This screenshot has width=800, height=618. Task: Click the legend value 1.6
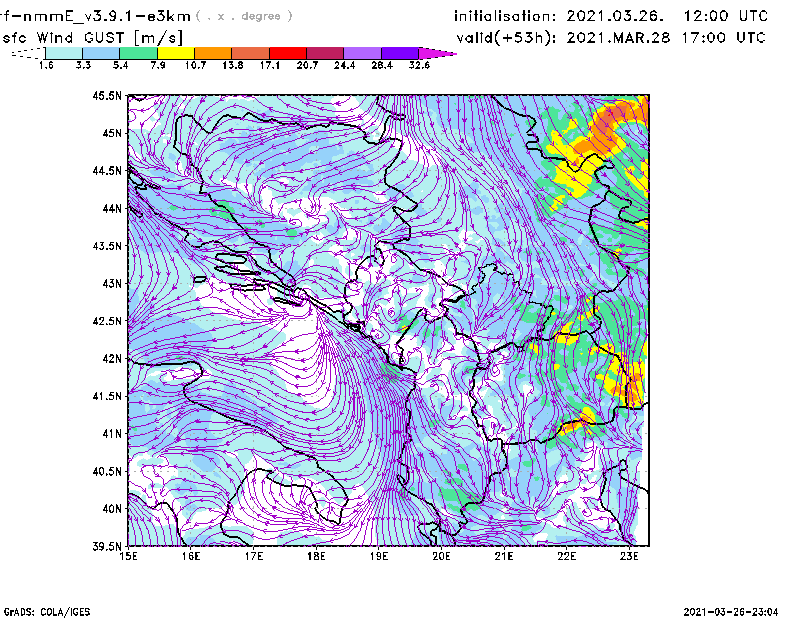pos(46,65)
